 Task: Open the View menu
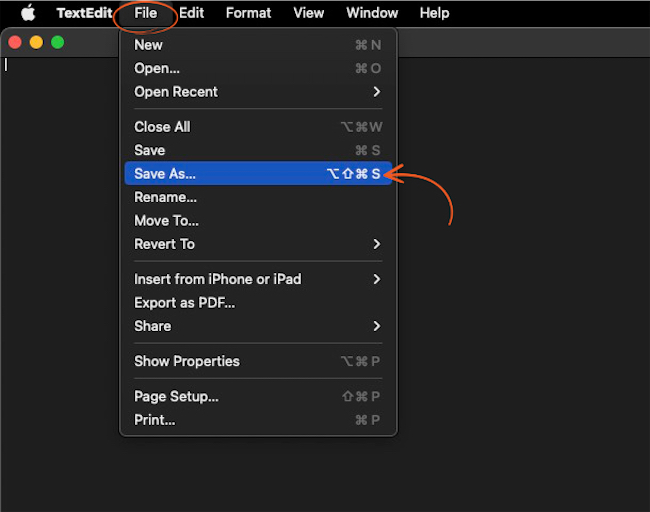pos(309,13)
